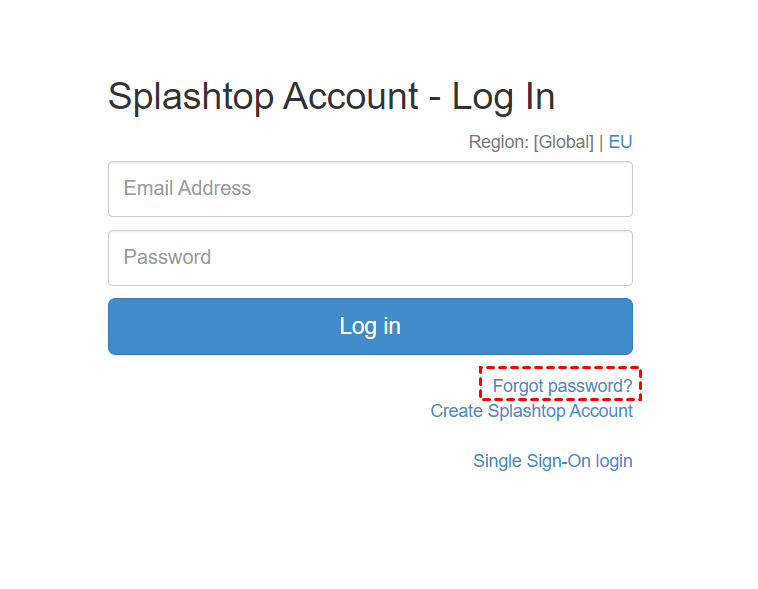Select the [Global] region option

564,142
